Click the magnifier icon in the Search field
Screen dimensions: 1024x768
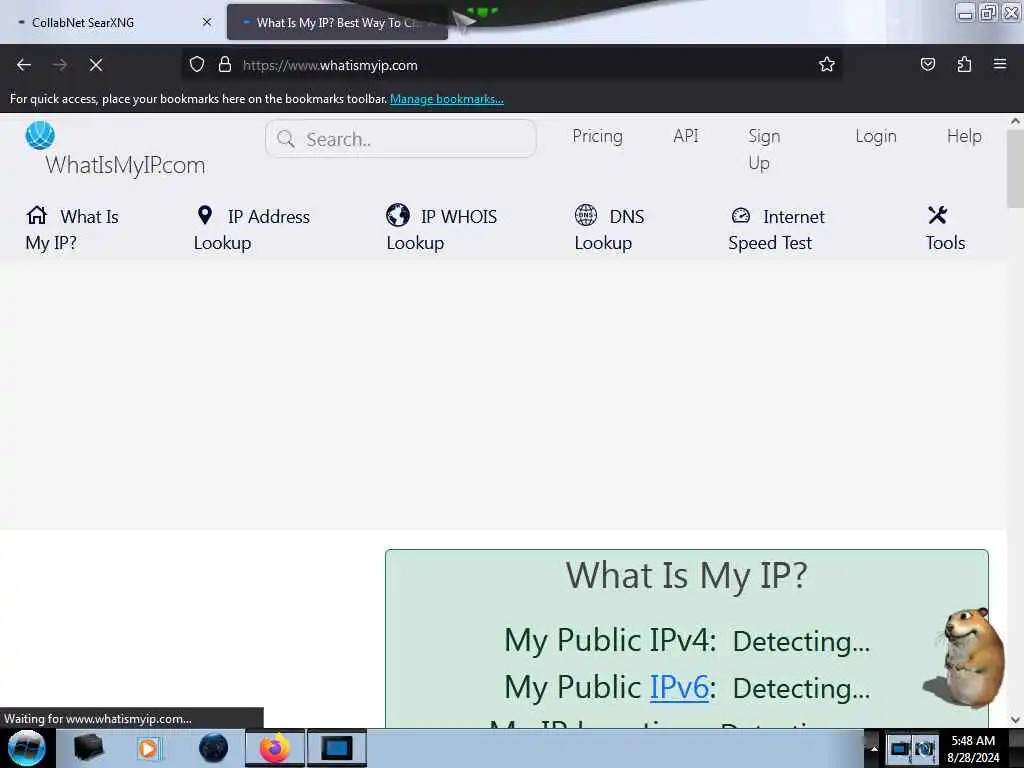pos(285,138)
